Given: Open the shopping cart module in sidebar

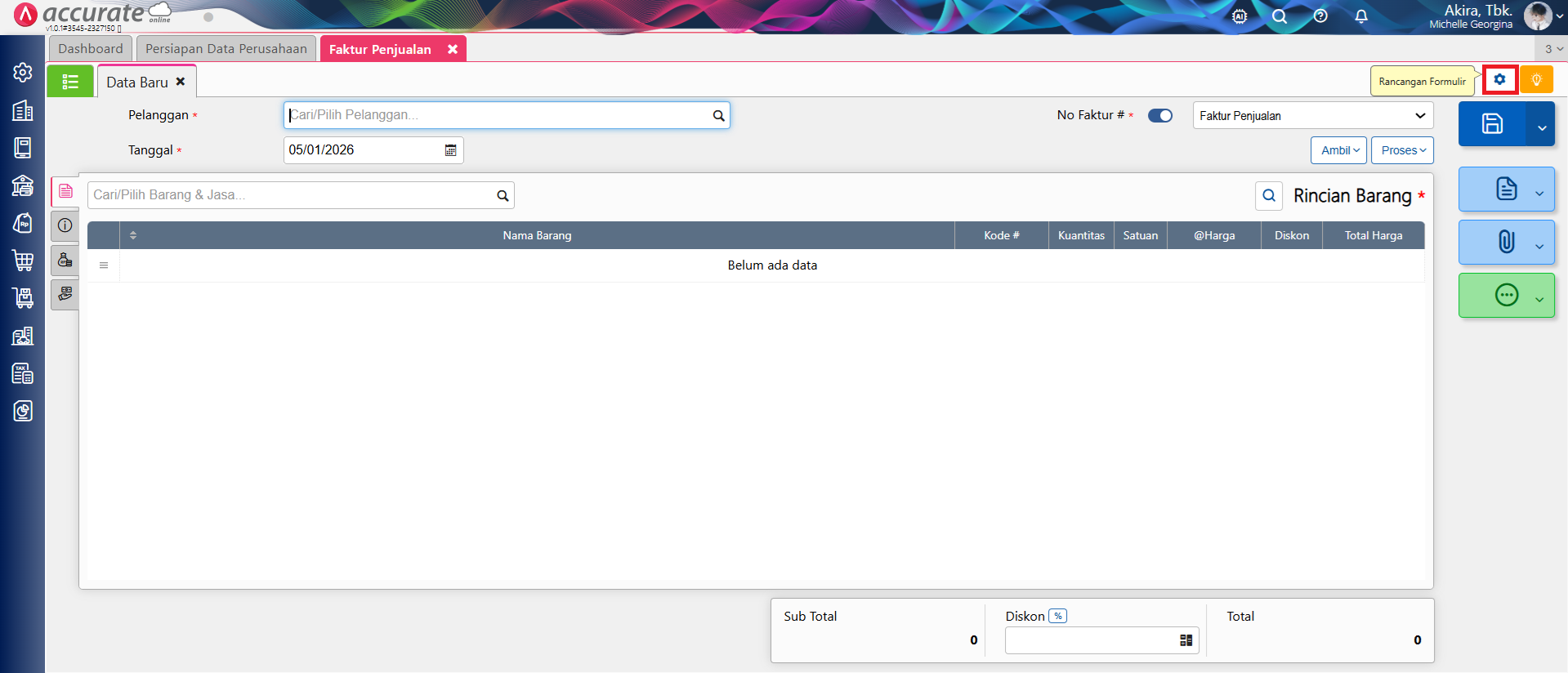Looking at the screenshot, I should click(23, 261).
